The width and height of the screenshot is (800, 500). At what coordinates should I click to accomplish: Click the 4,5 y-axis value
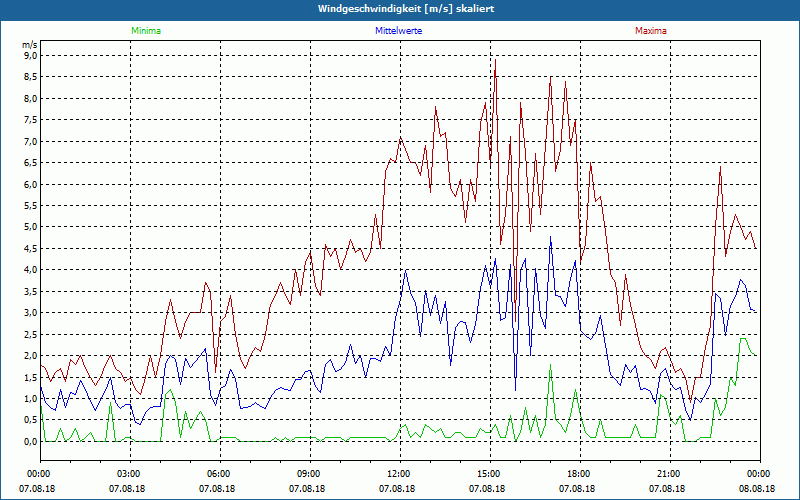click(x=30, y=248)
